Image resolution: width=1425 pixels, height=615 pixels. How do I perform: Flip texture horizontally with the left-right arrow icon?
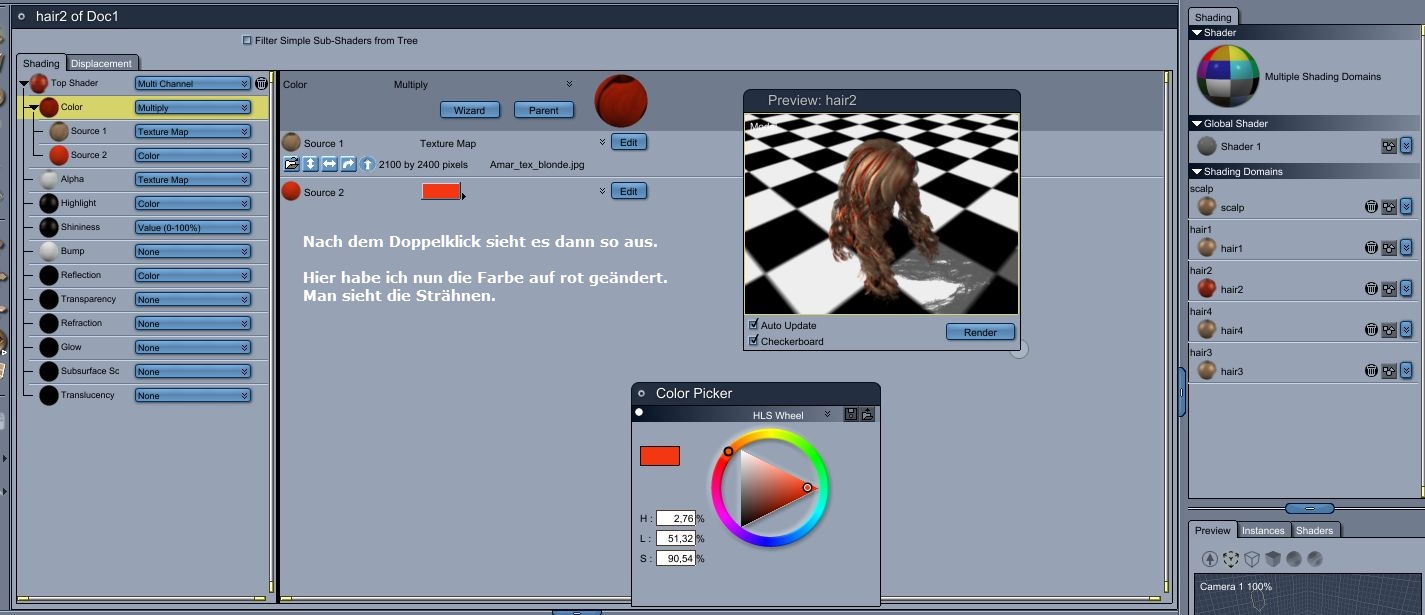tap(329, 164)
